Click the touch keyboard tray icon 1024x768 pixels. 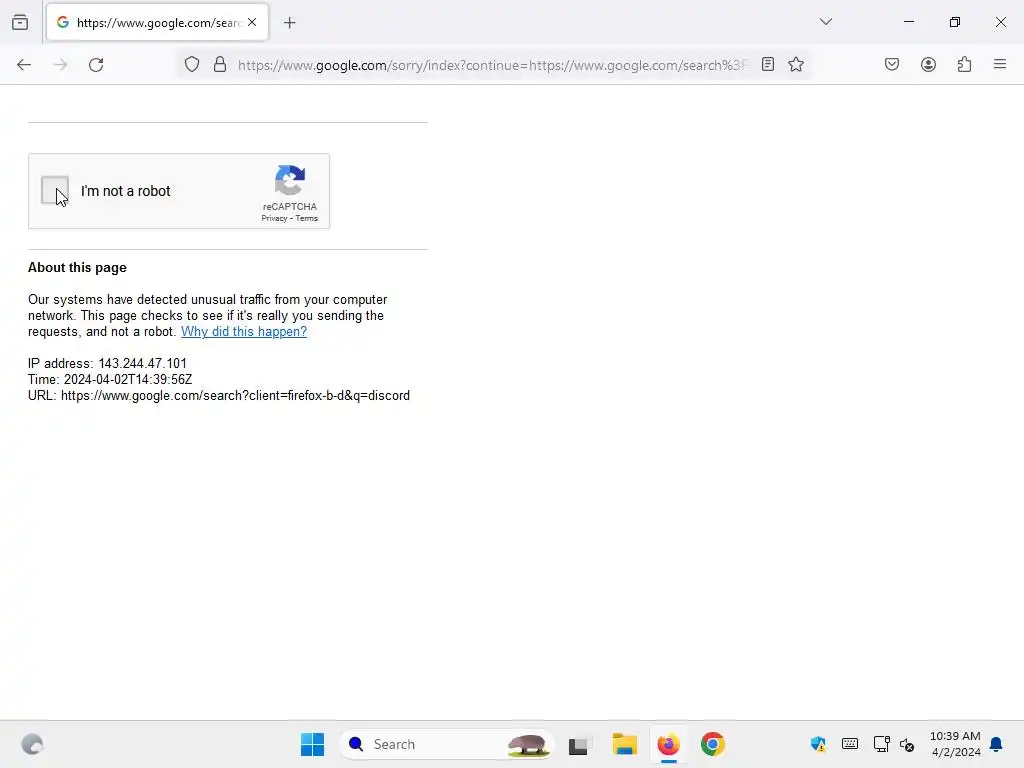tap(850, 744)
